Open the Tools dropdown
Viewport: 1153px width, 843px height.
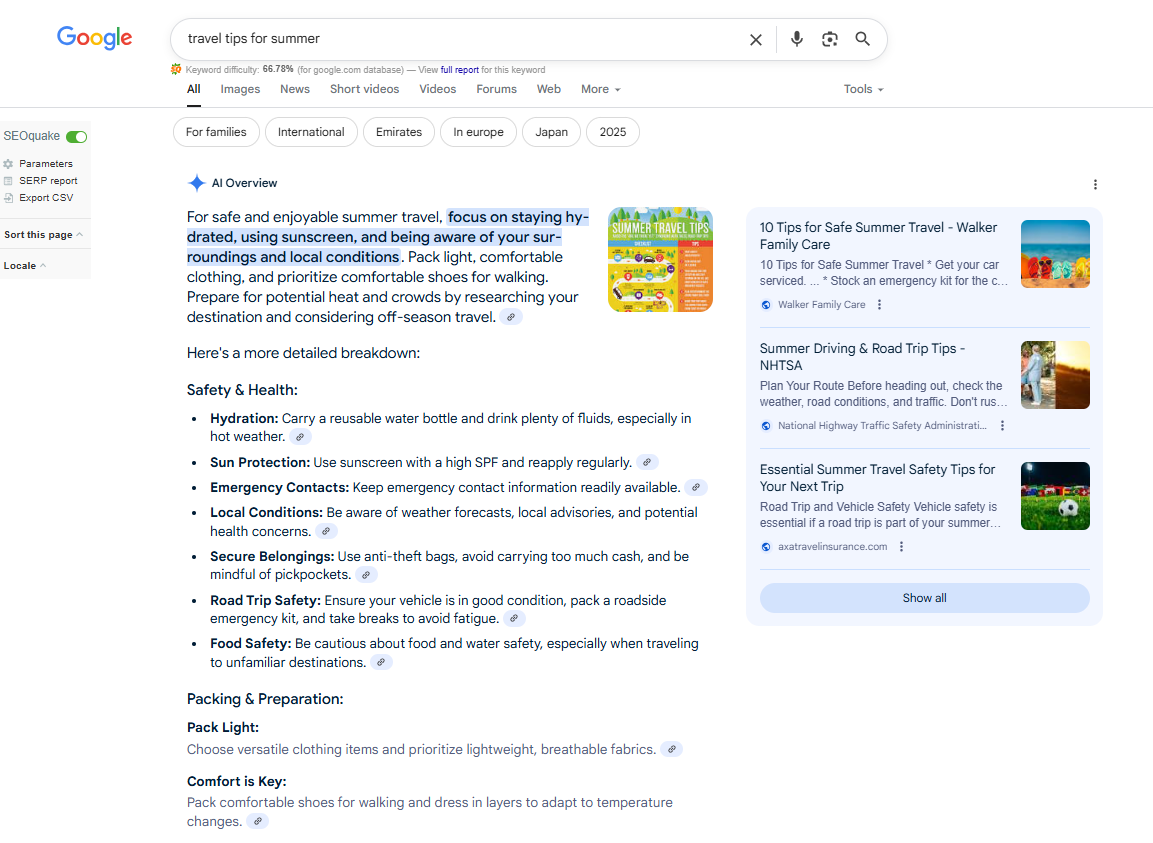(863, 89)
